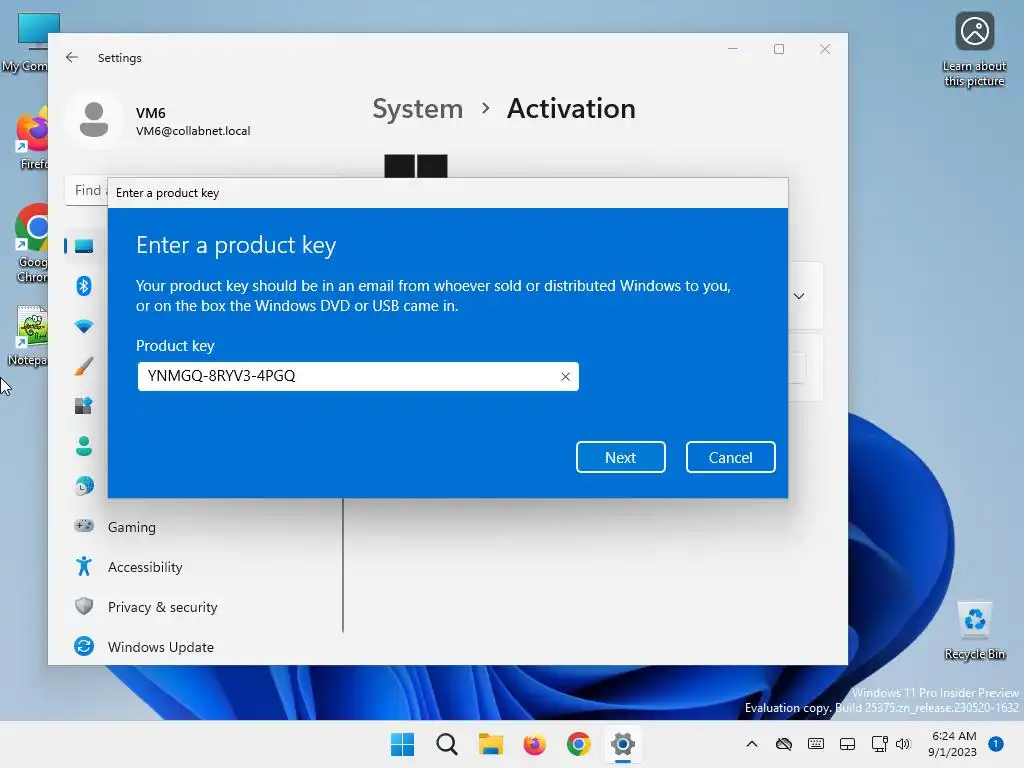Go back using the Settings back arrow
This screenshot has height=768, width=1024.
click(x=72, y=57)
